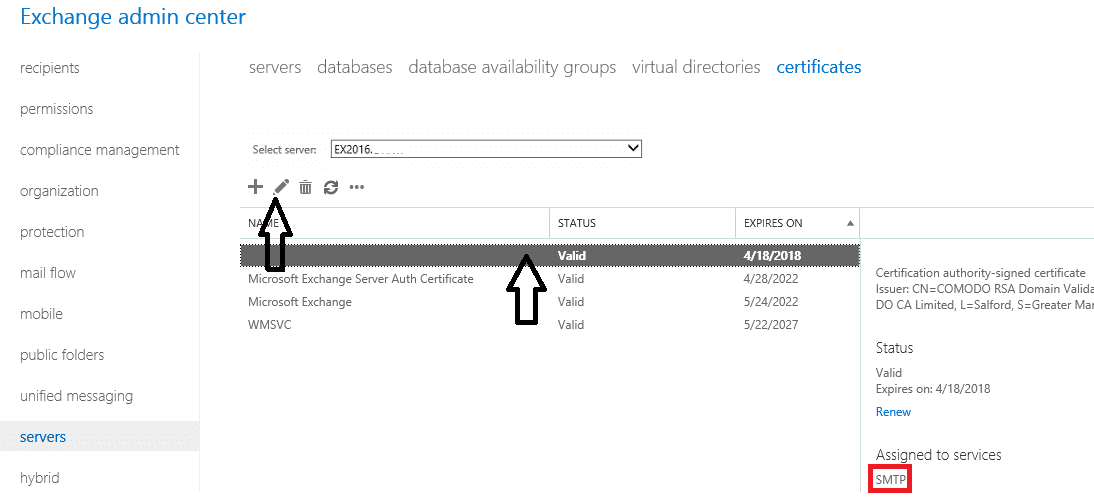Open protection section
1094x499 pixels.
point(52,232)
